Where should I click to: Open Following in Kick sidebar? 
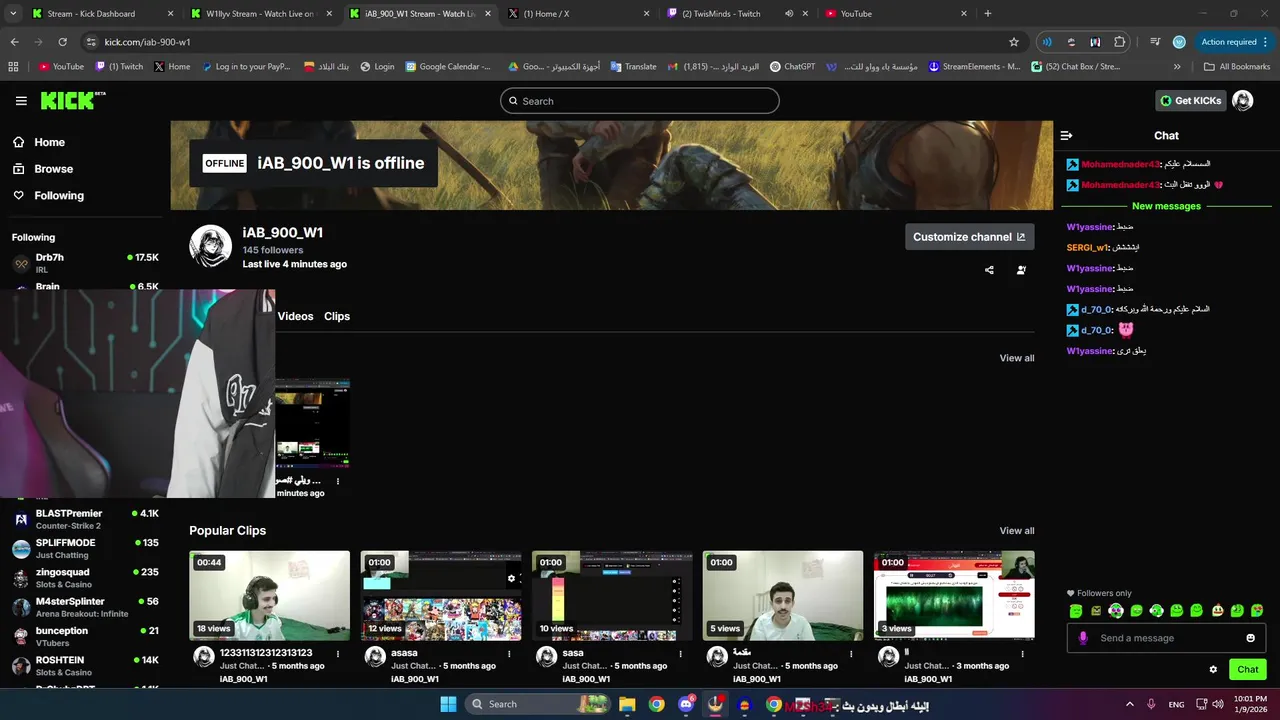(x=59, y=196)
